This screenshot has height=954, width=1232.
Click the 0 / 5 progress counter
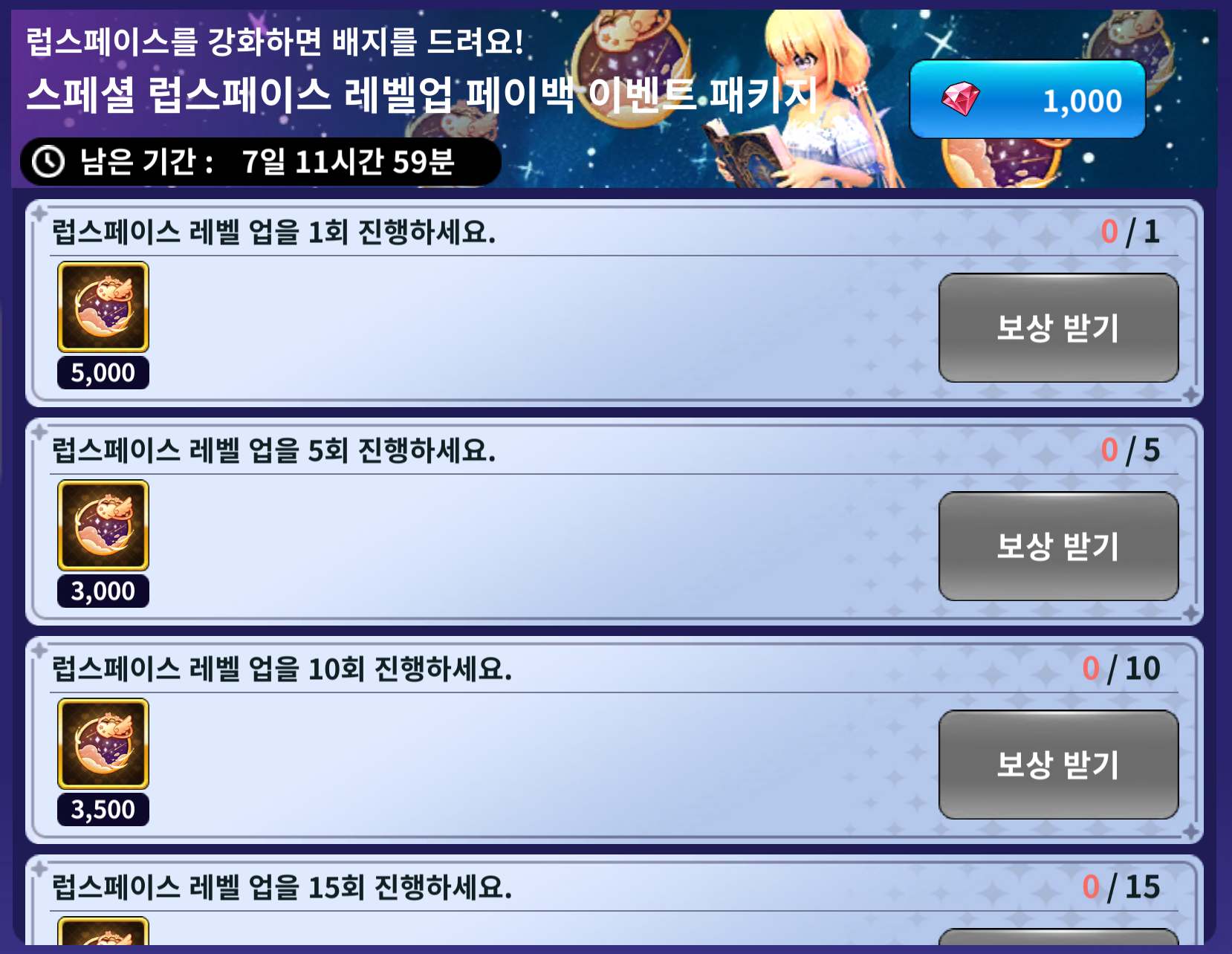coord(1130,450)
